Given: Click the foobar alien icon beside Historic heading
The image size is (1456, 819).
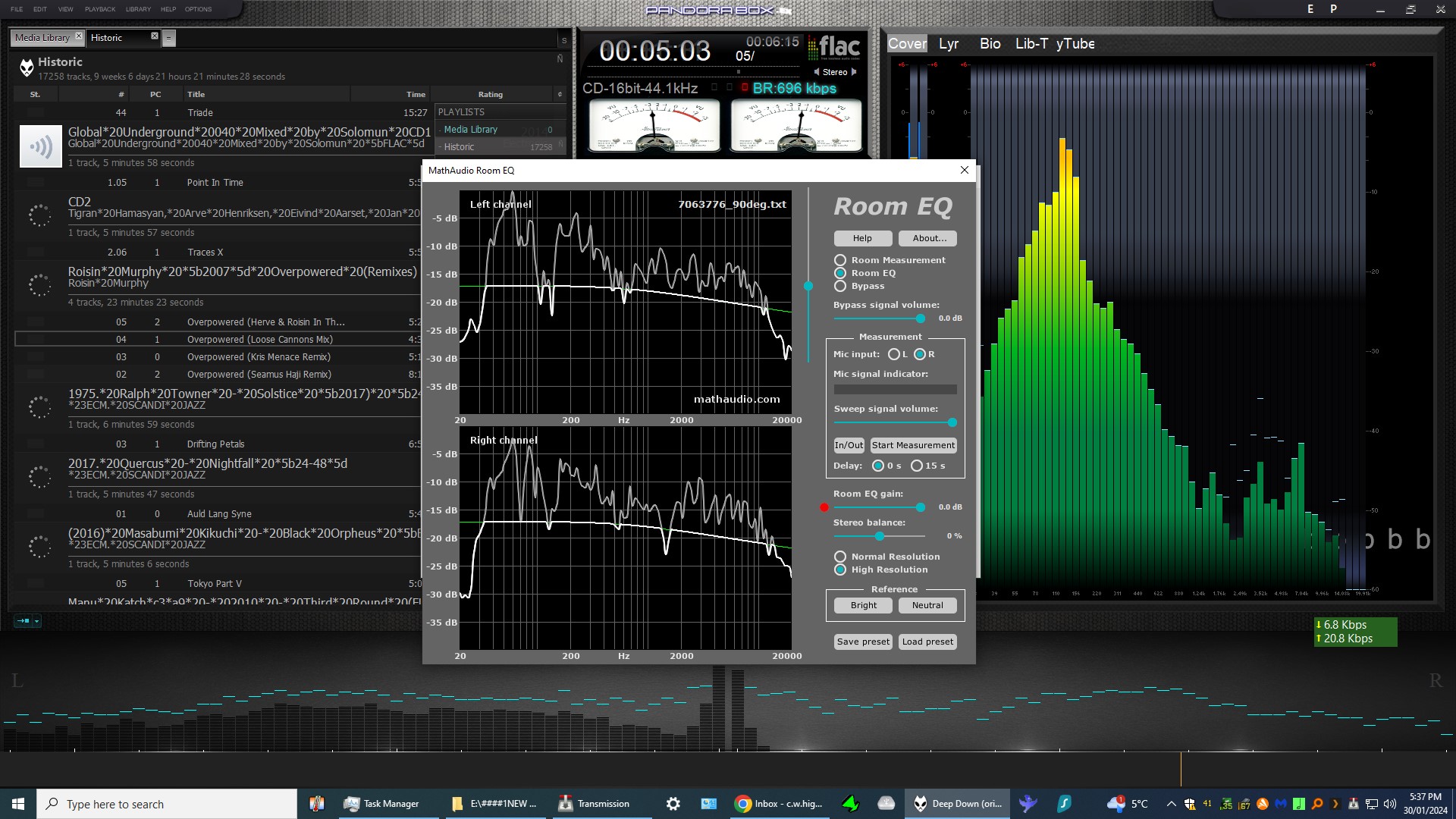Looking at the screenshot, I should 27,68.
